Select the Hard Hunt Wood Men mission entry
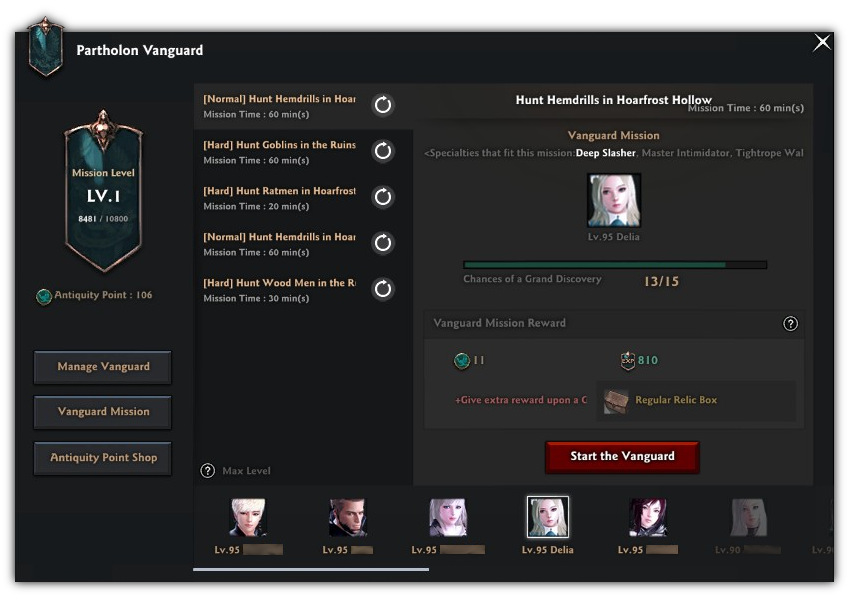 pos(303,290)
